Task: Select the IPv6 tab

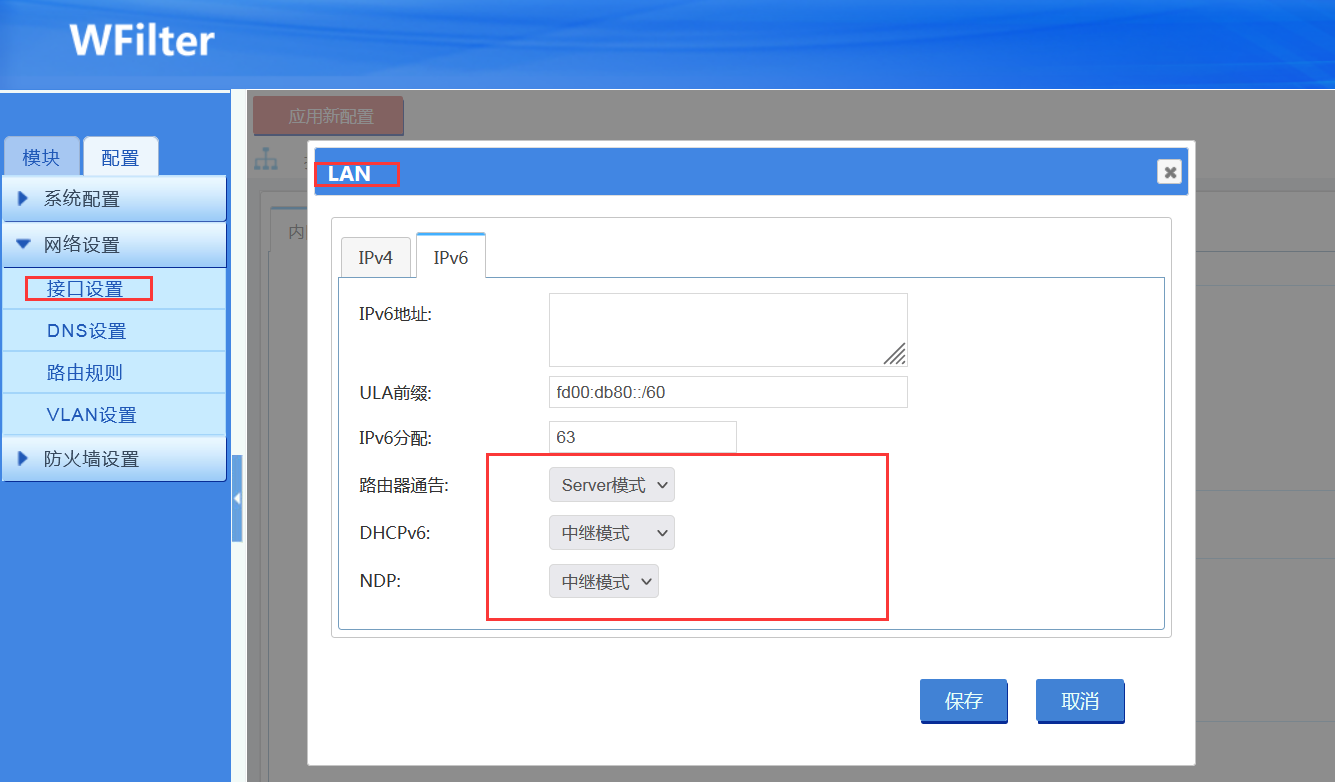Action: [x=450, y=257]
